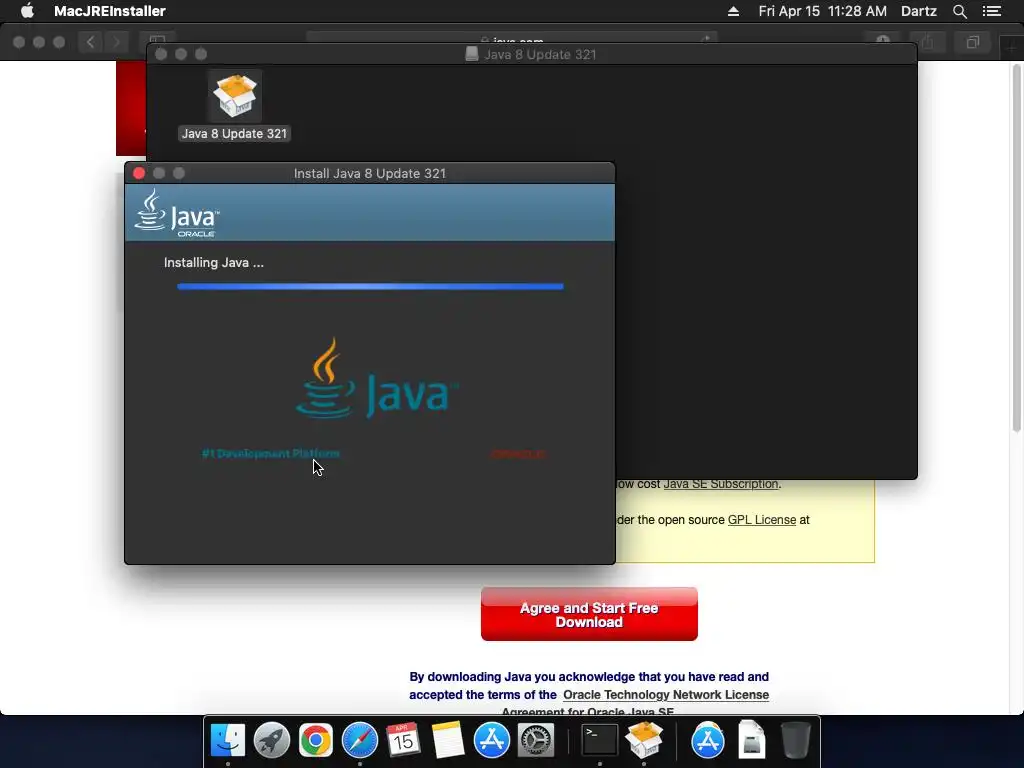The width and height of the screenshot is (1024, 768).
Task: Open Trash in the Dock
Action: 795,741
